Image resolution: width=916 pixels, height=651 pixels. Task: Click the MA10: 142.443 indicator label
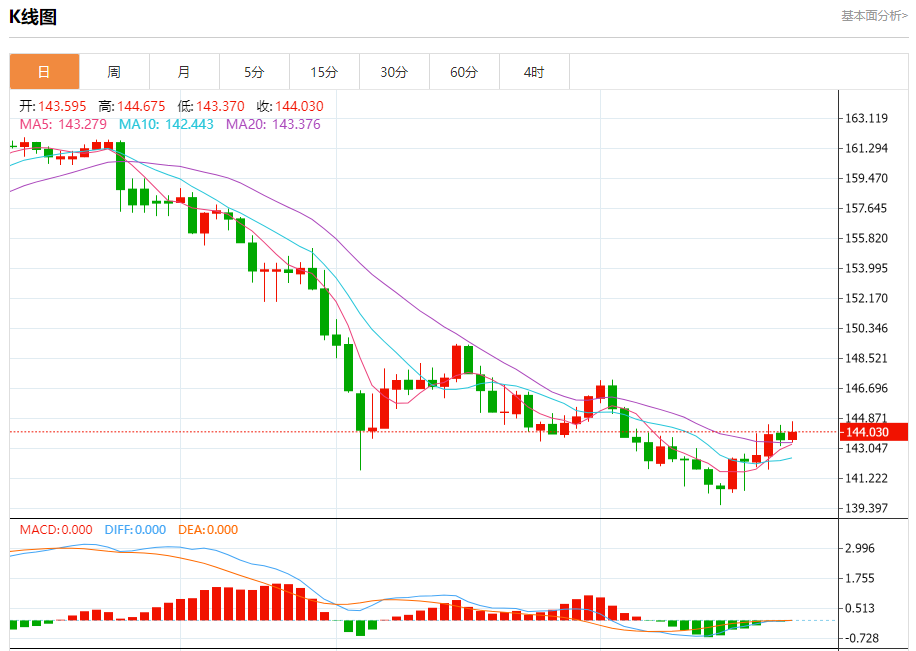pyautogui.click(x=166, y=124)
